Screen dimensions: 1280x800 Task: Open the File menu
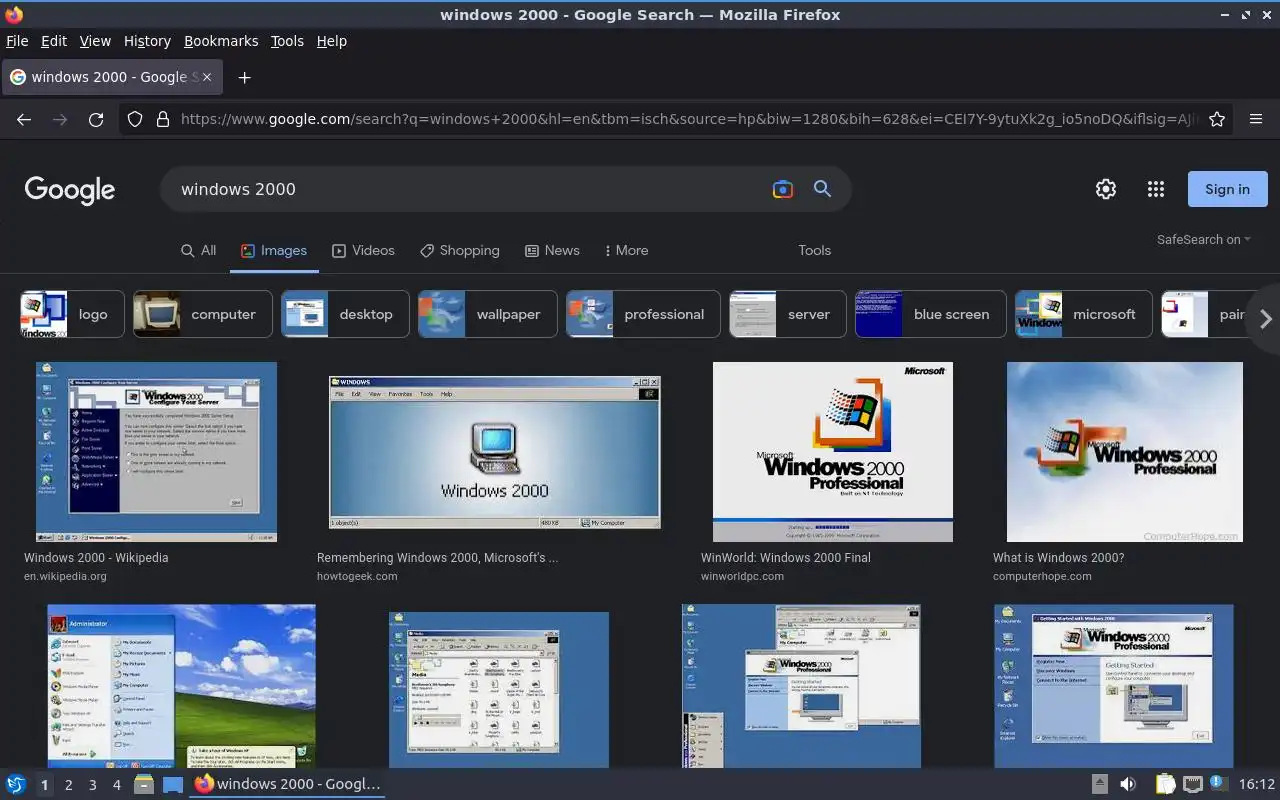[17, 41]
